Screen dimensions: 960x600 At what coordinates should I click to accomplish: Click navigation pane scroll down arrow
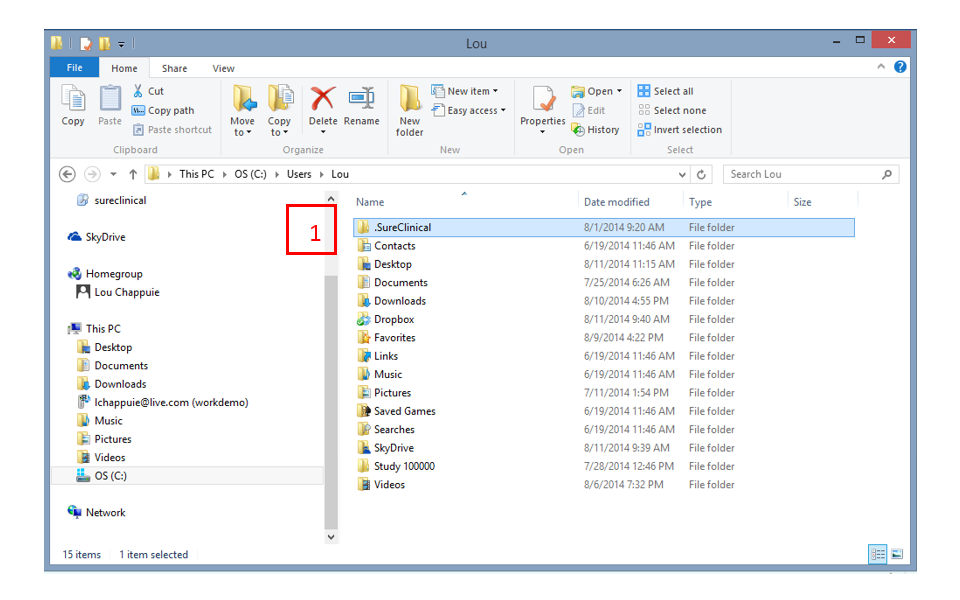(331, 537)
